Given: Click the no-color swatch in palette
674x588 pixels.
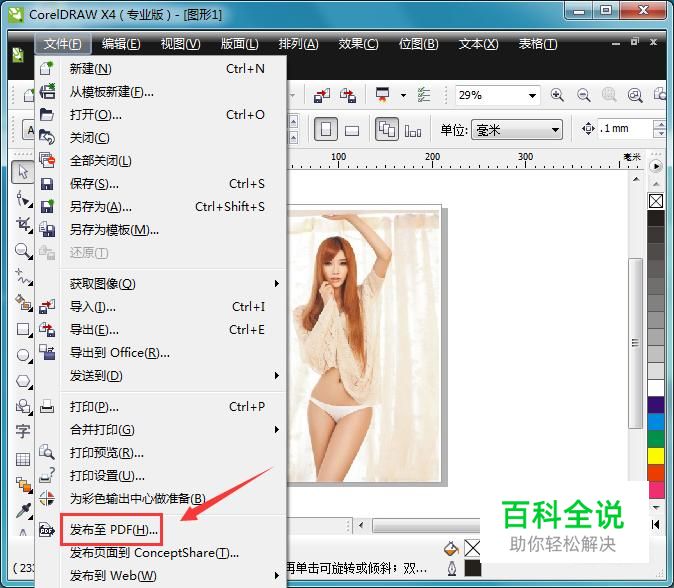Looking at the screenshot, I should (656, 201).
